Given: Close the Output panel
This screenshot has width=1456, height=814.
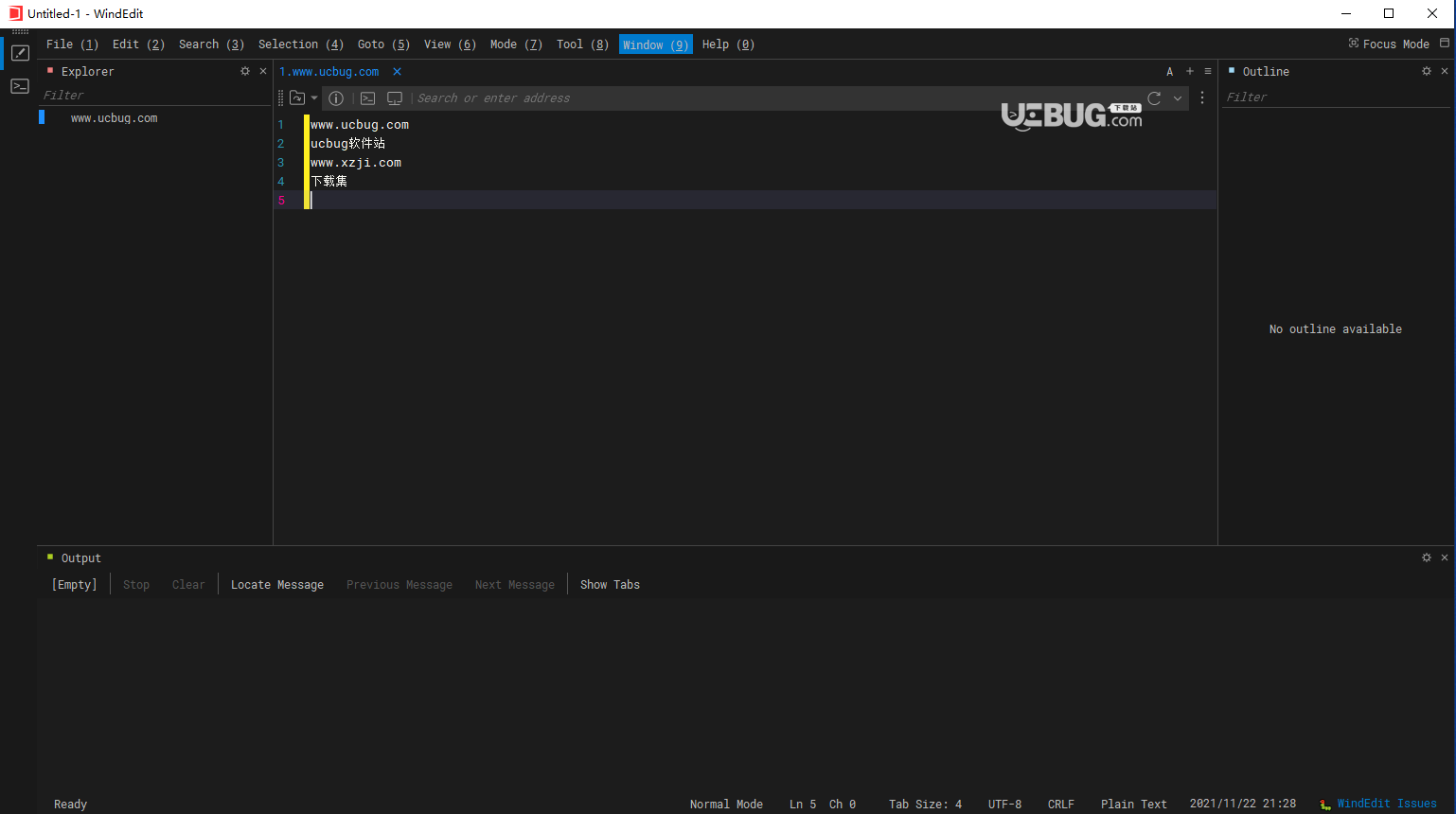Looking at the screenshot, I should (x=1445, y=557).
